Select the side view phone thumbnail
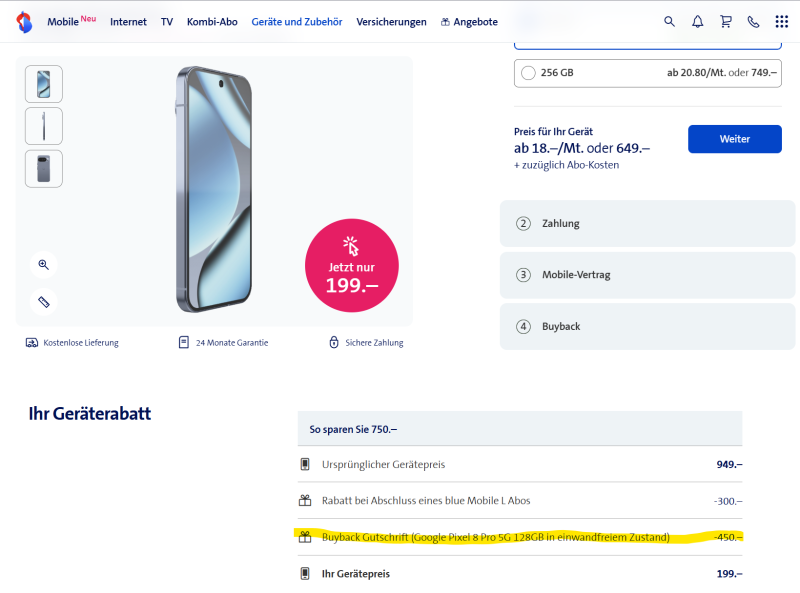Image resolution: width=800 pixels, height=593 pixels. (44, 126)
